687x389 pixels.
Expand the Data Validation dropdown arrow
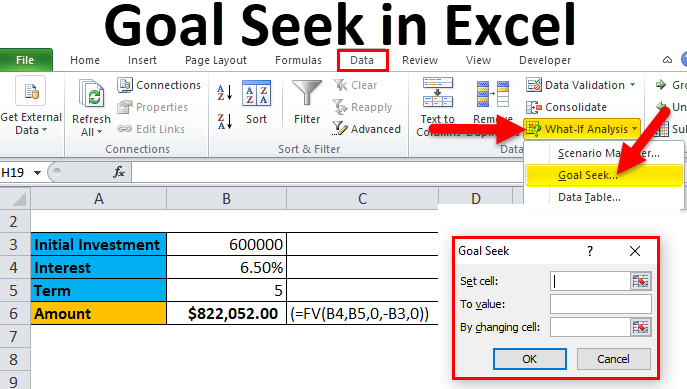click(x=633, y=85)
